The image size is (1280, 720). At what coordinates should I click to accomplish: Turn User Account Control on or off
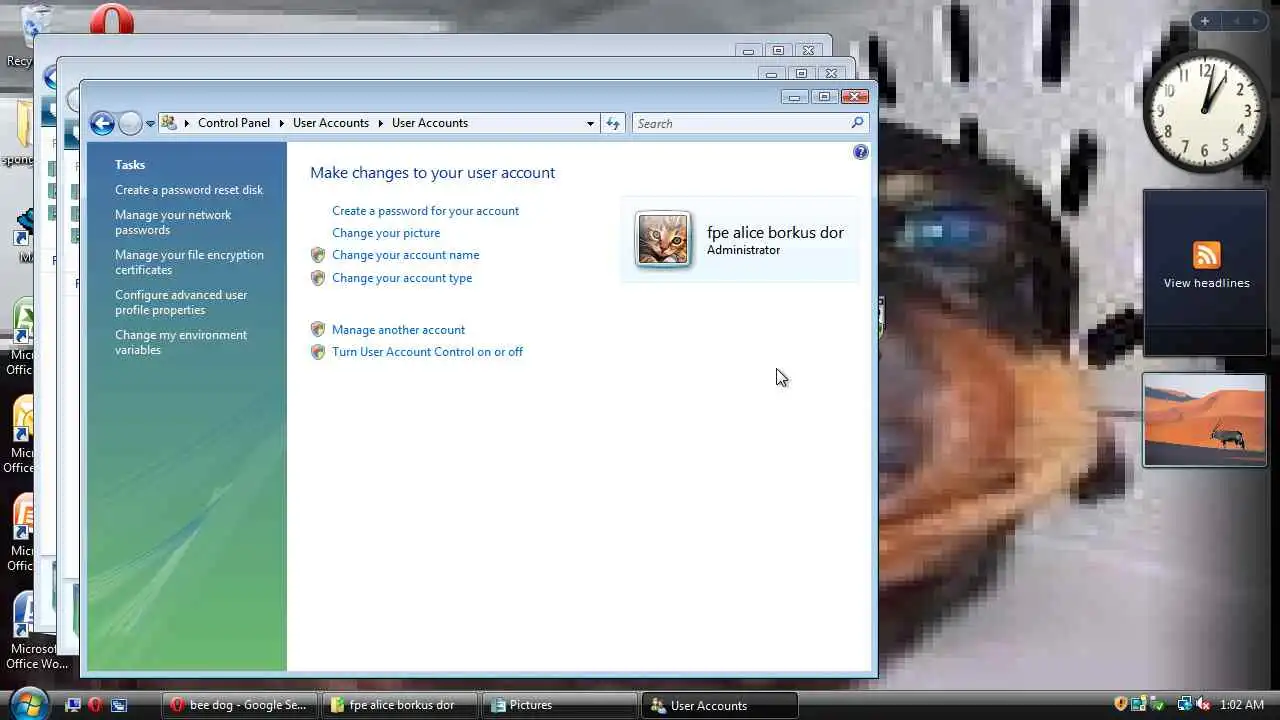click(x=427, y=352)
